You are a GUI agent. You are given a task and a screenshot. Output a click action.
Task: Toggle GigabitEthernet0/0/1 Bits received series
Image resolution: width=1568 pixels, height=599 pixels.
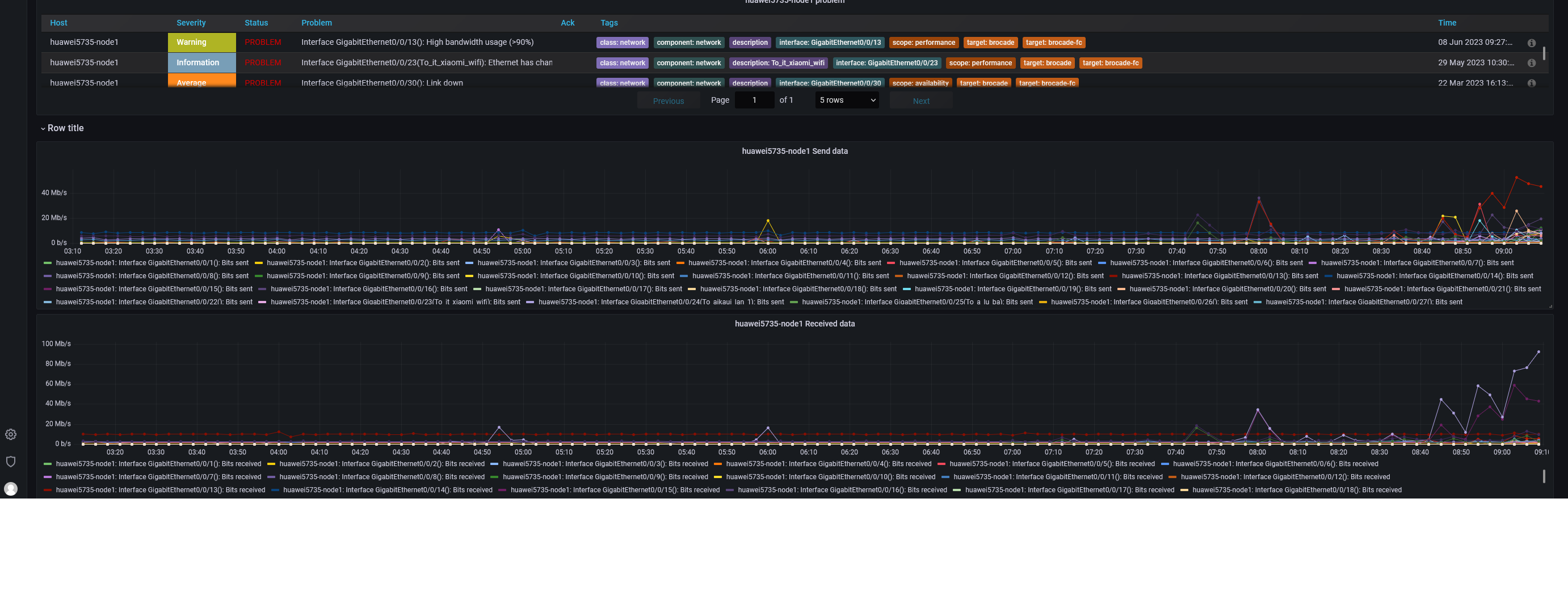[158, 464]
